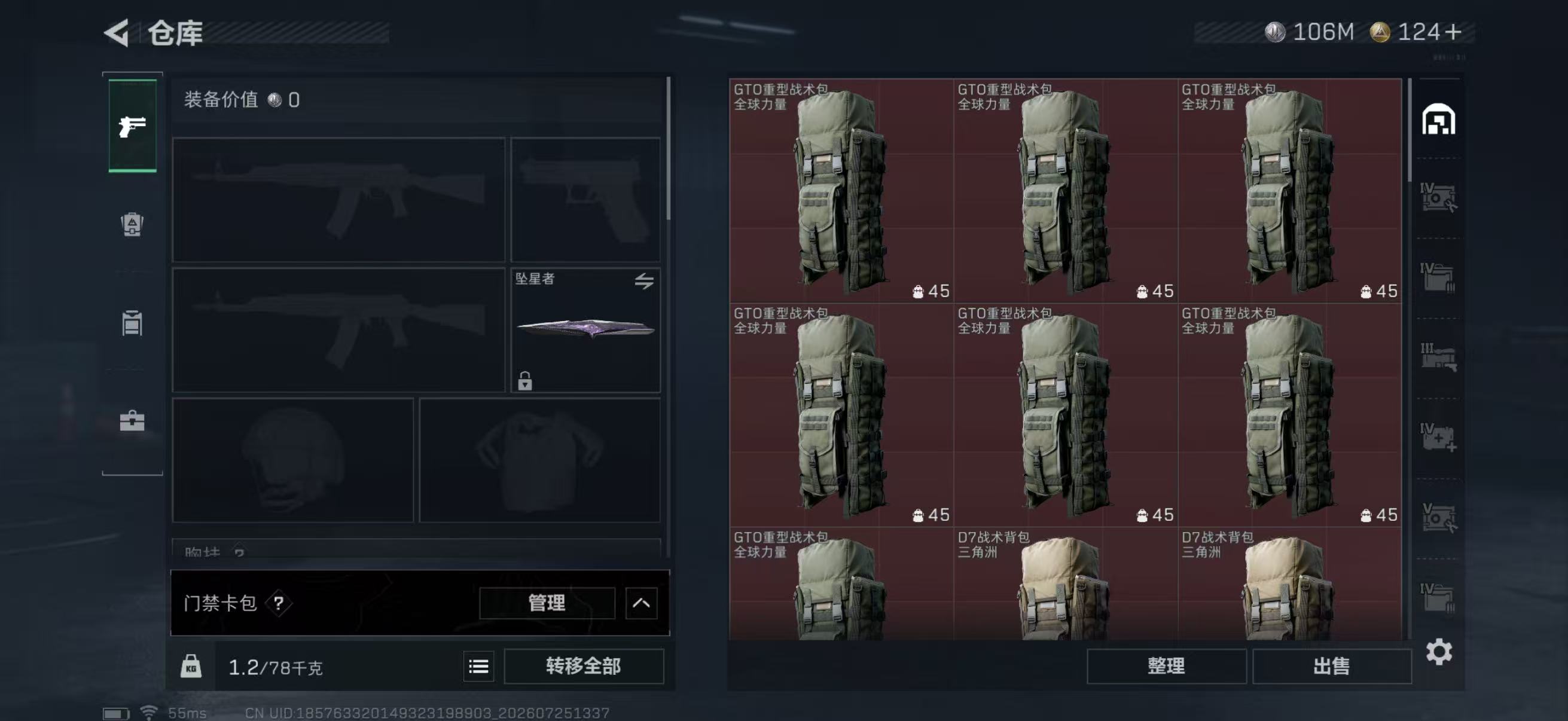Click the 管理 button for the keycard pack

[x=547, y=603]
